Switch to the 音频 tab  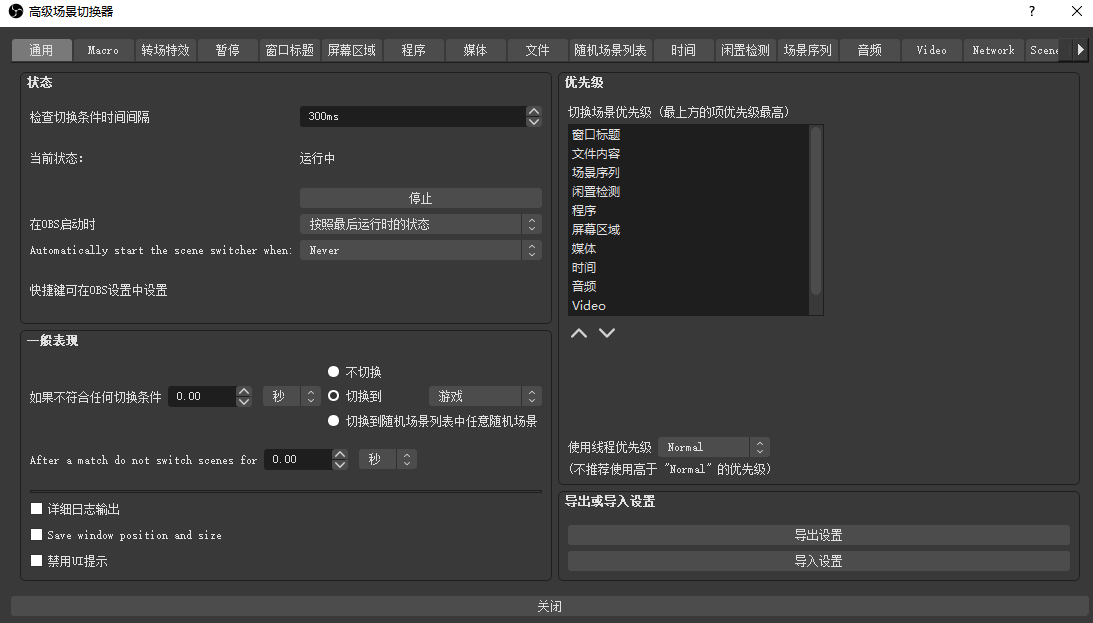point(870,50)
